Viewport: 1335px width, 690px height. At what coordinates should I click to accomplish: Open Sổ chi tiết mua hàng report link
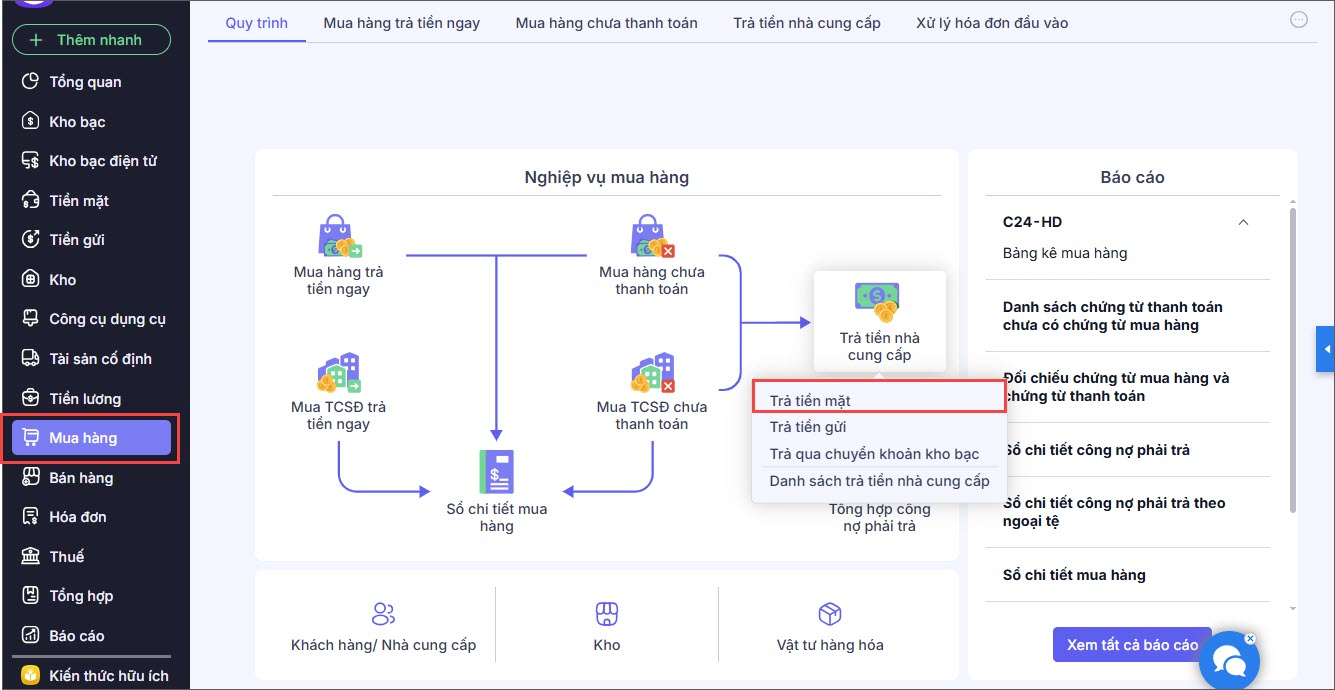coord(1074,575)
